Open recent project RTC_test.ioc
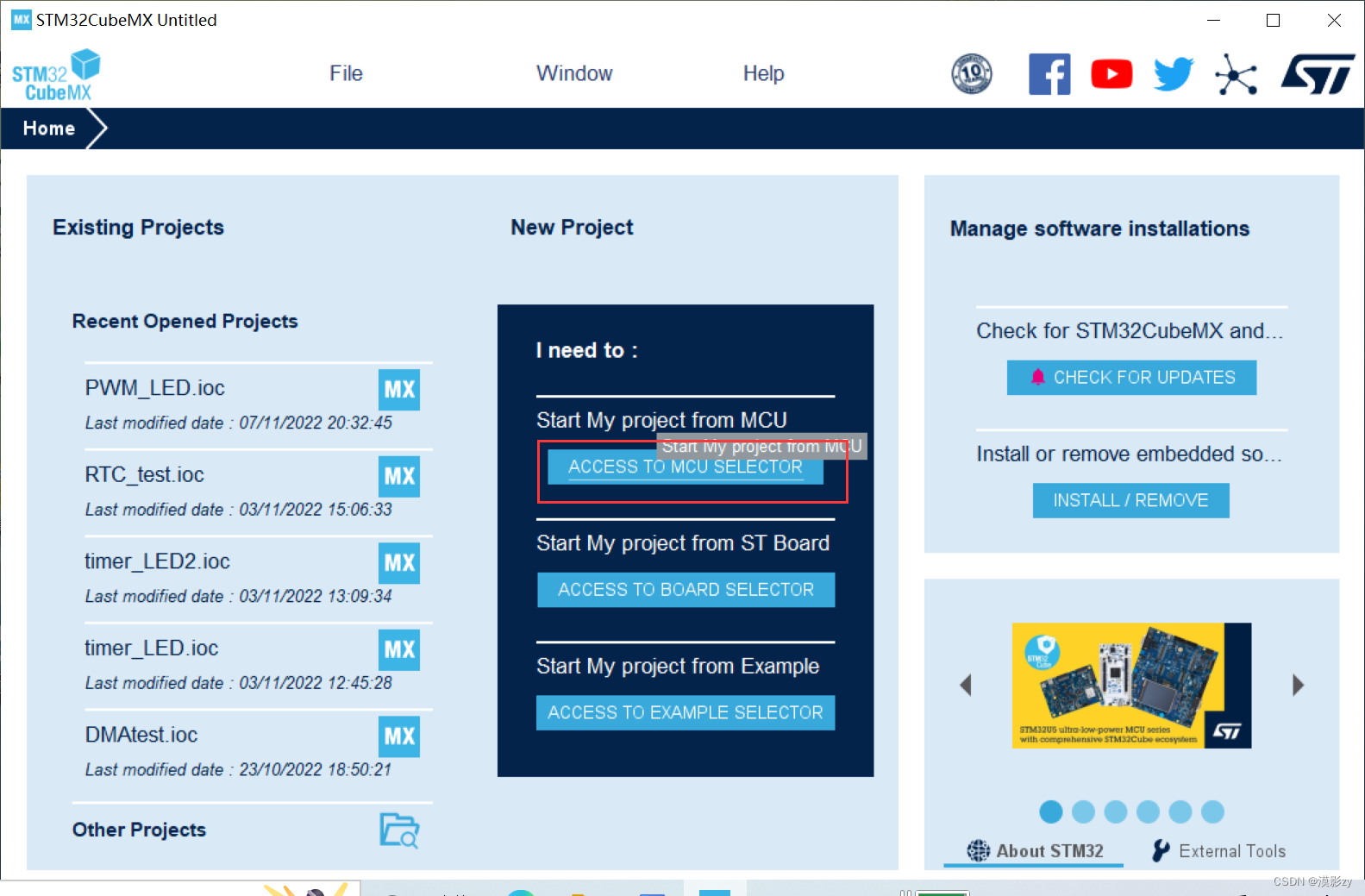1365x896 pixels. (145, 475)
